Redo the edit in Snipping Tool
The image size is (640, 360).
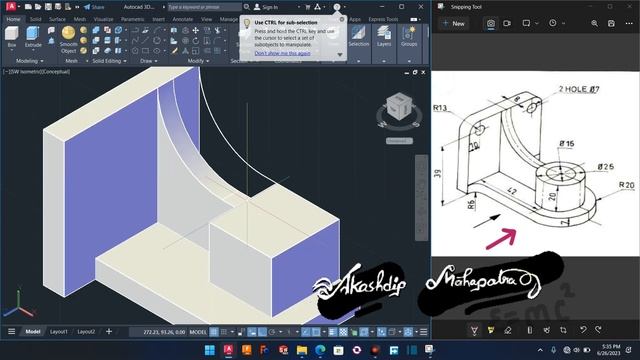click(599, 329)
